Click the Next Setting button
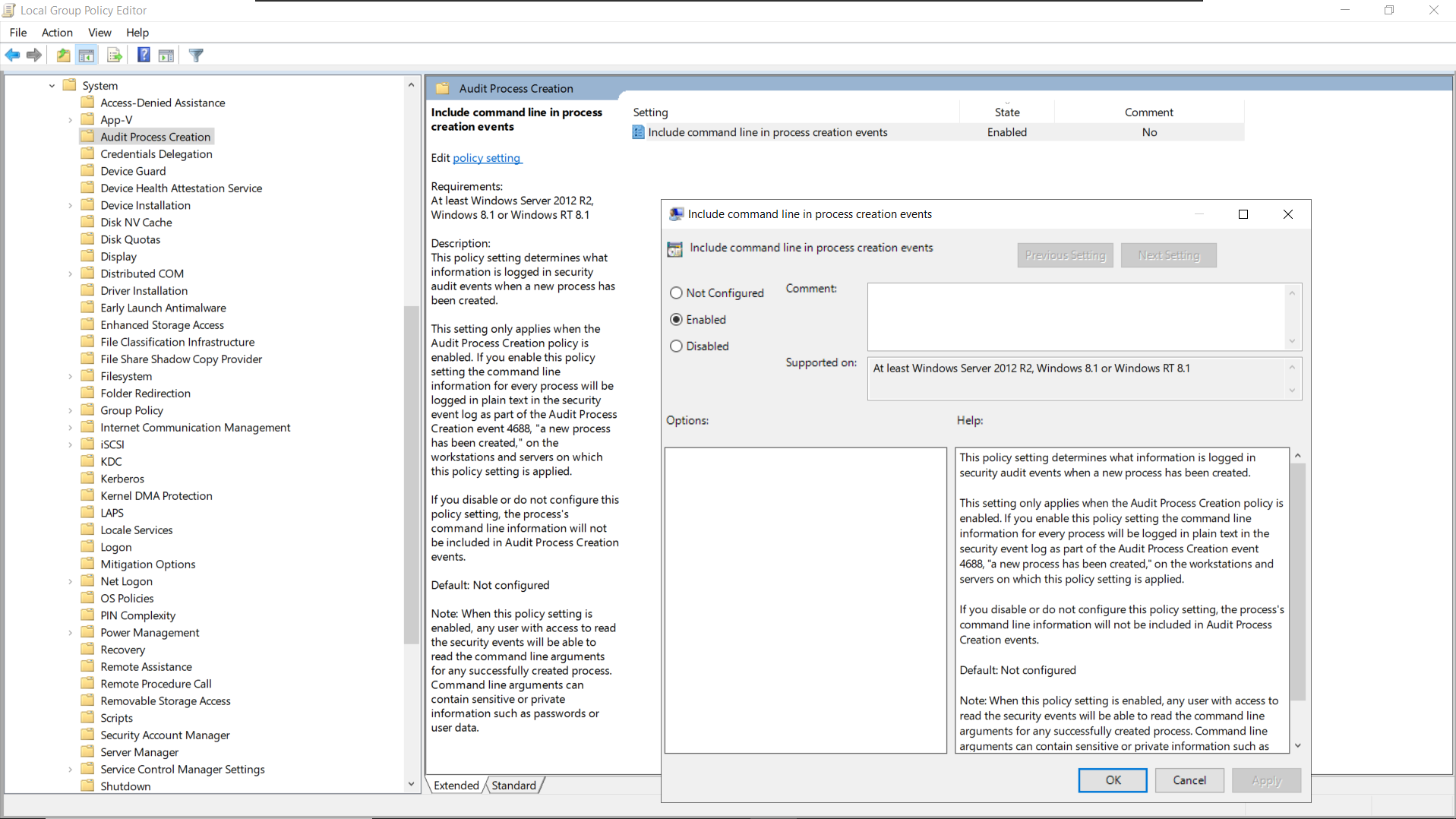This screenshot has height=819, width=1456. tap(1169, 255)
